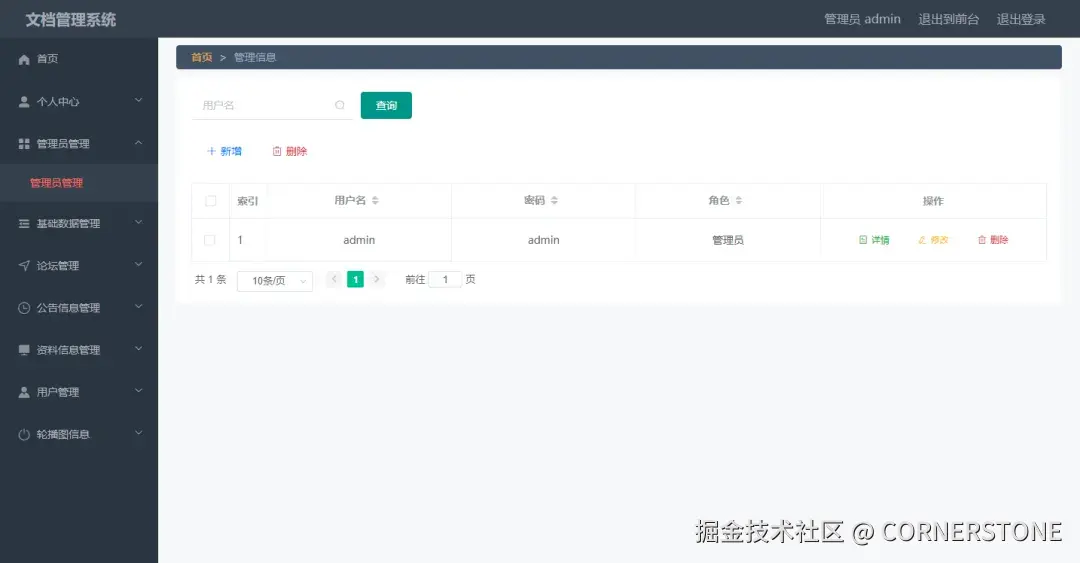Expand the 用户管理 chevron
Screen dimensions: 1080x563
click(x=138, y=391)
